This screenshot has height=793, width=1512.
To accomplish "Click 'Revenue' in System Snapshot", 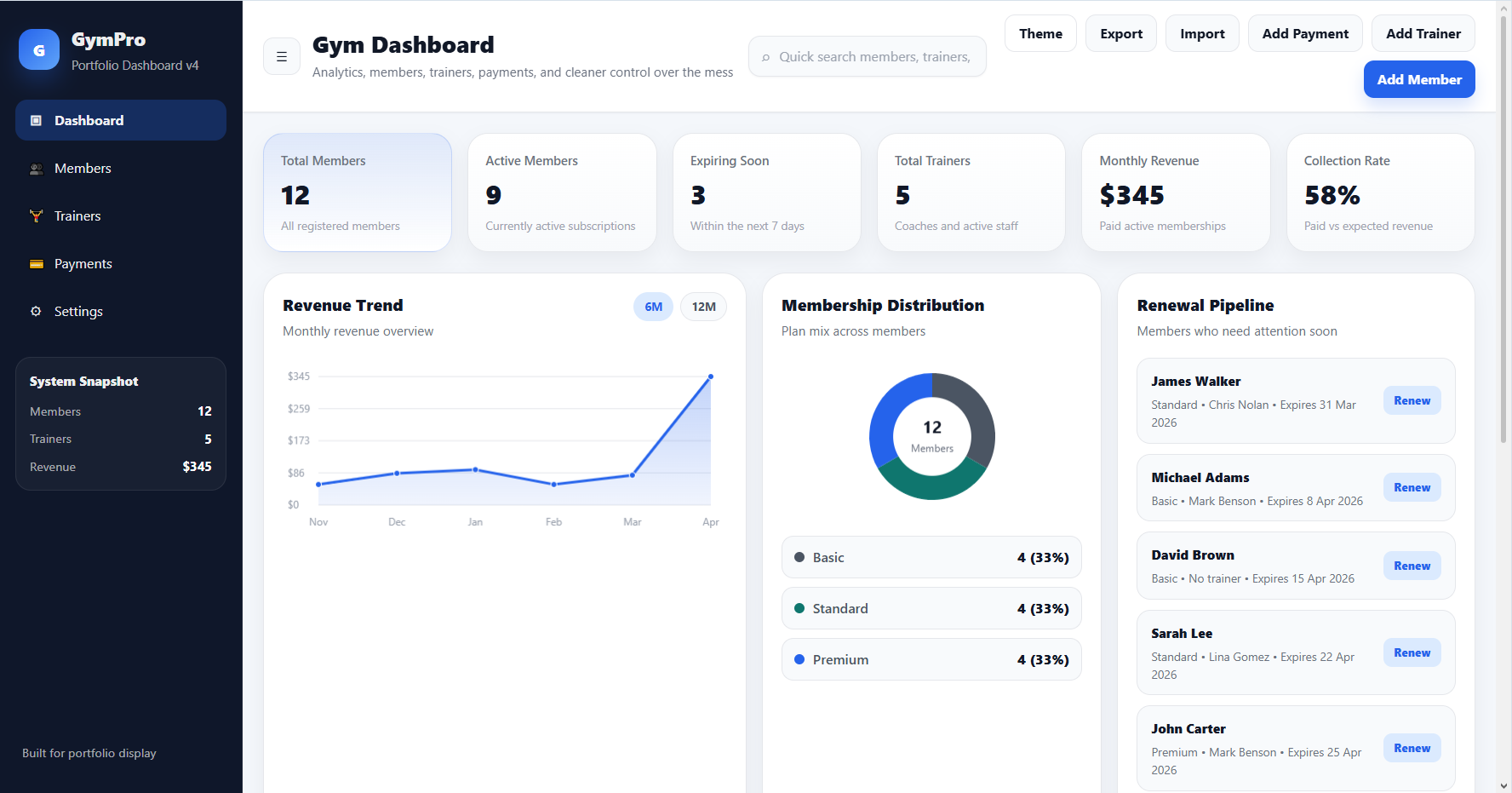I will point(53,467).
